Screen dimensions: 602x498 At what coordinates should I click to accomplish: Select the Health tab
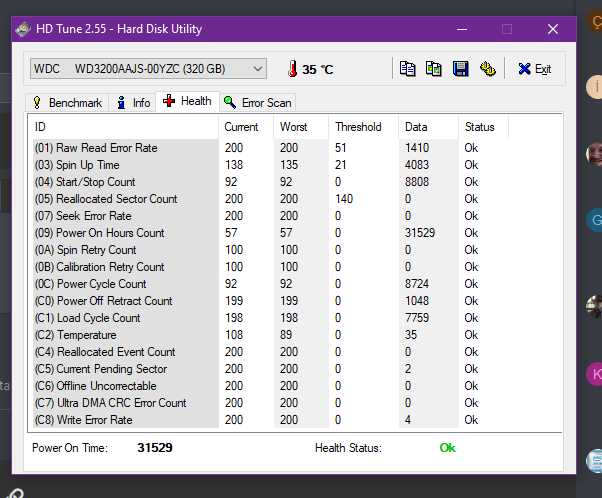[x=187, y=101]
